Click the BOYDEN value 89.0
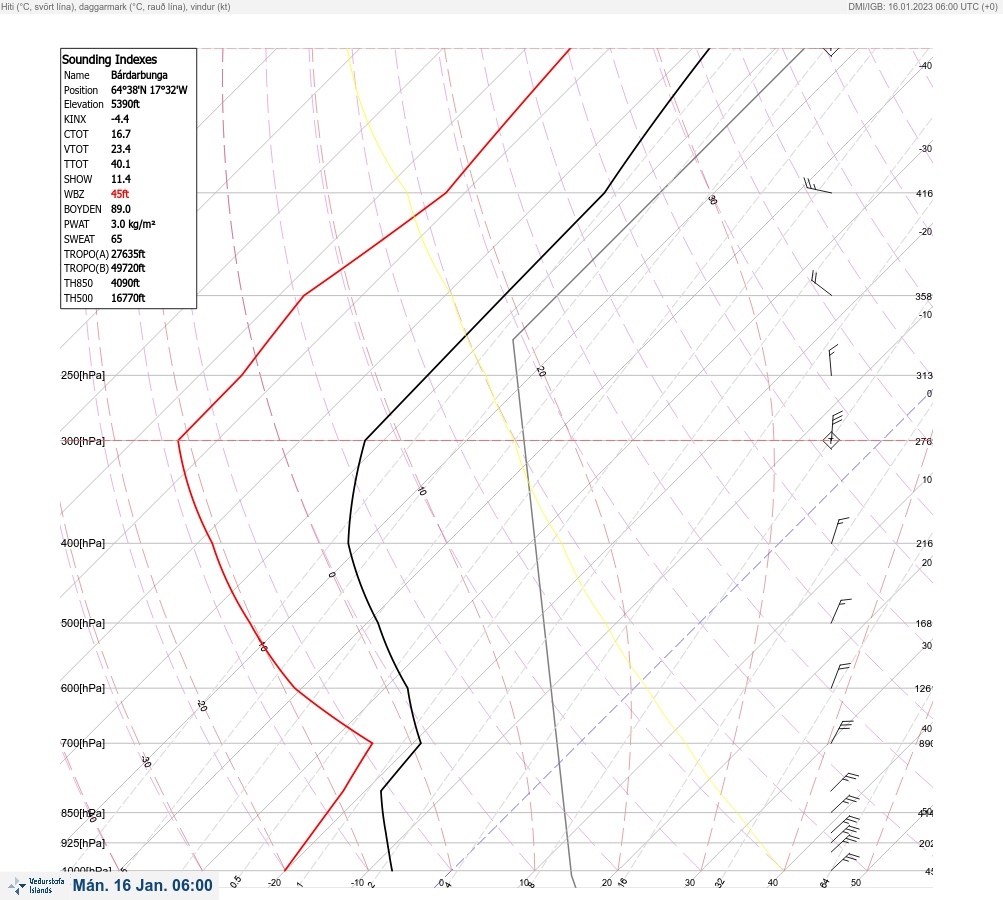 (120, 209)
